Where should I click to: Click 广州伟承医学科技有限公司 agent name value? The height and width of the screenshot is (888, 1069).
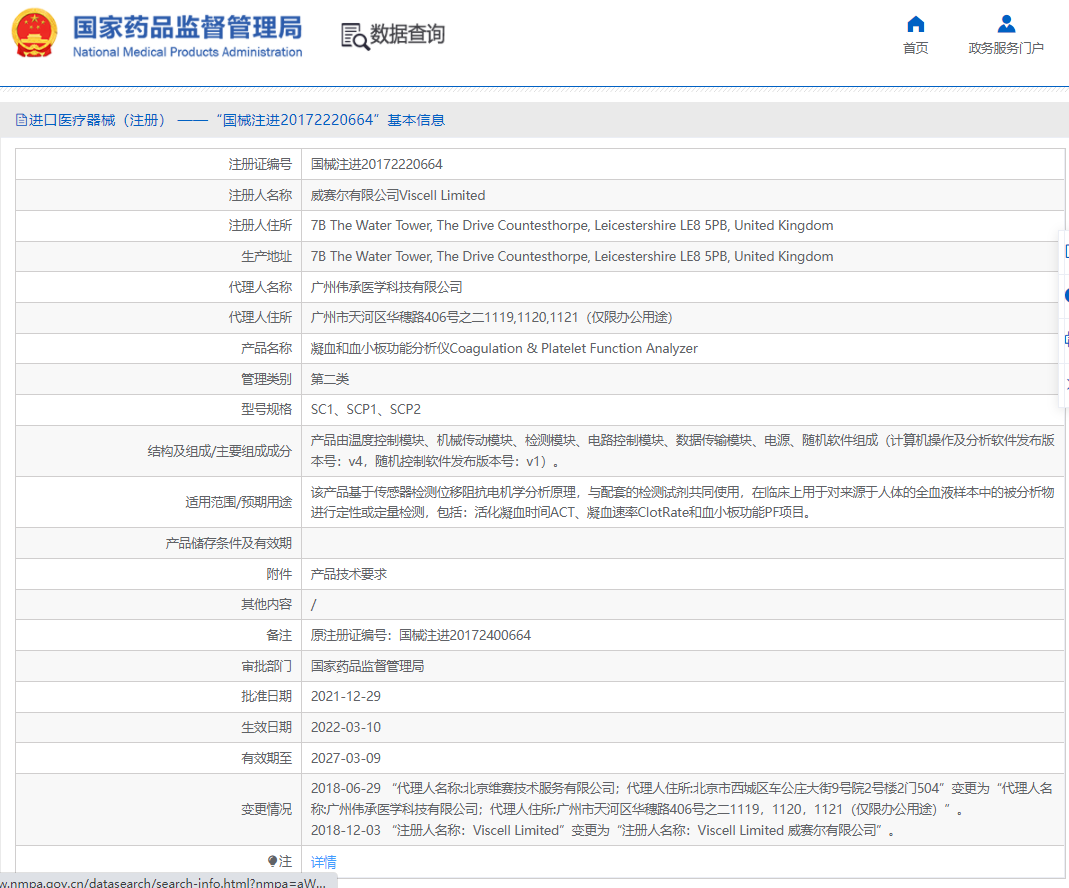pyautogui.click(x=387, y=287)
